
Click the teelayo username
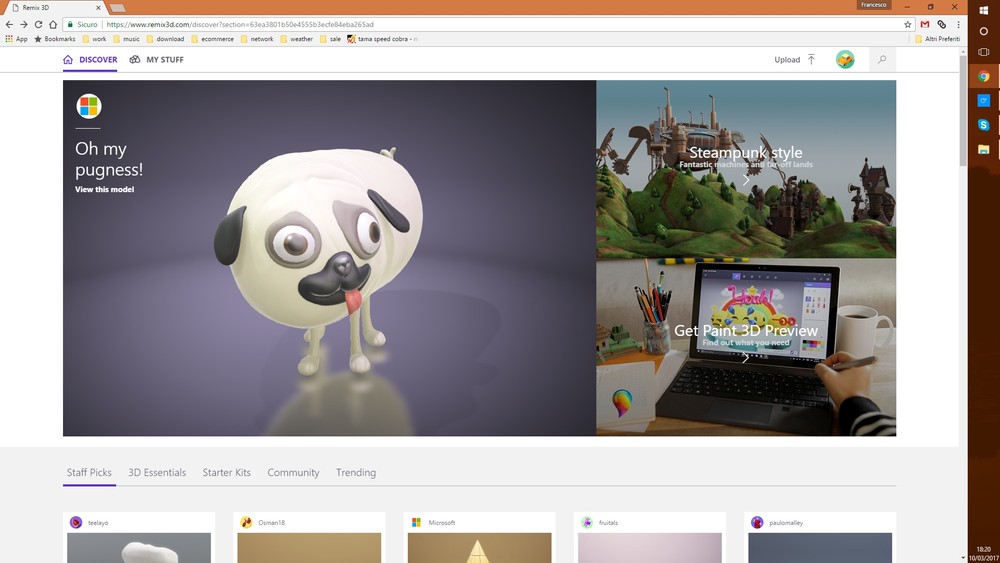[98, 523]
